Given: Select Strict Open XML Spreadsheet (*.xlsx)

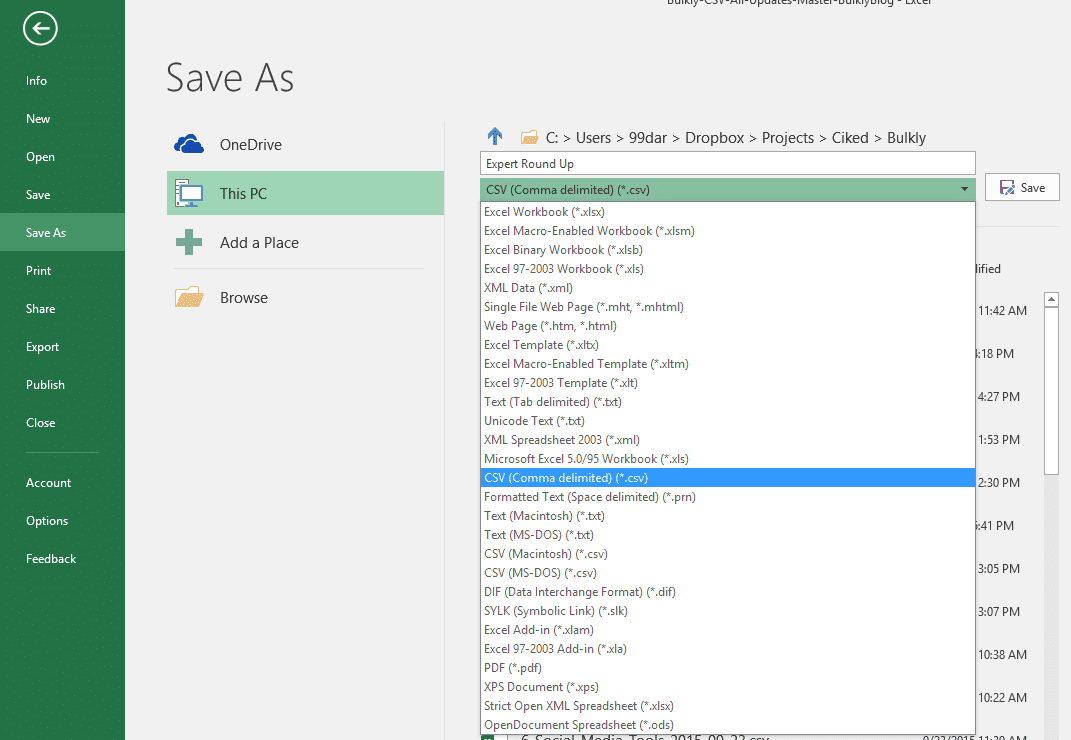Looking at the screenshot, I should coord(728,706).
